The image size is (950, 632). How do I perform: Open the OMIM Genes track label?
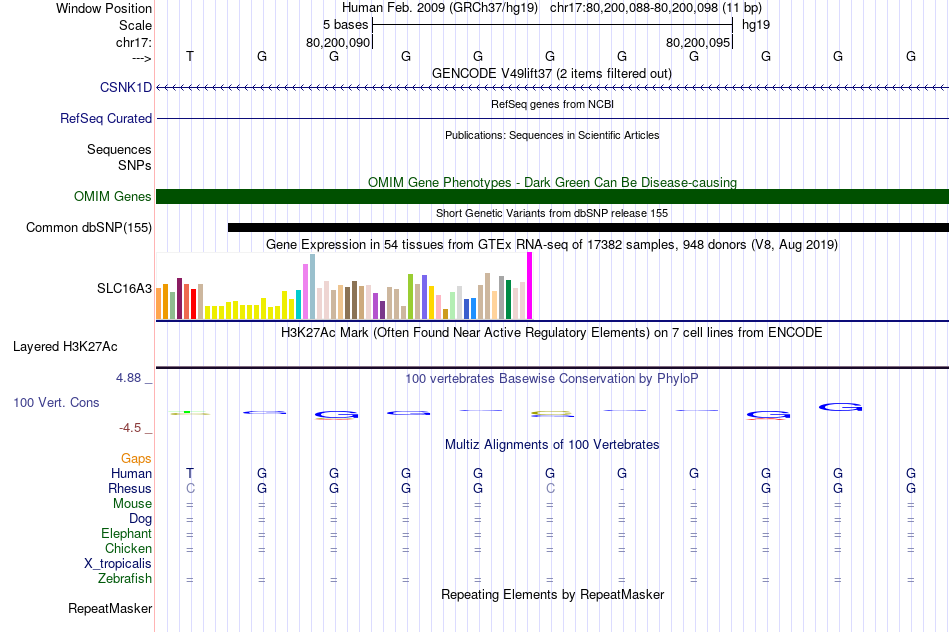click(x=112, y=196)
